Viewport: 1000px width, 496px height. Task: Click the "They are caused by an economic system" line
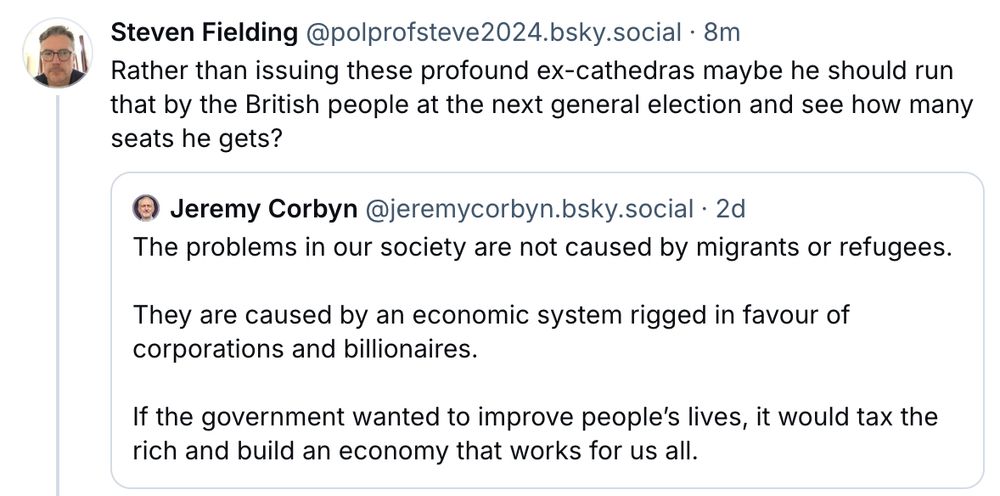point(491,315)
